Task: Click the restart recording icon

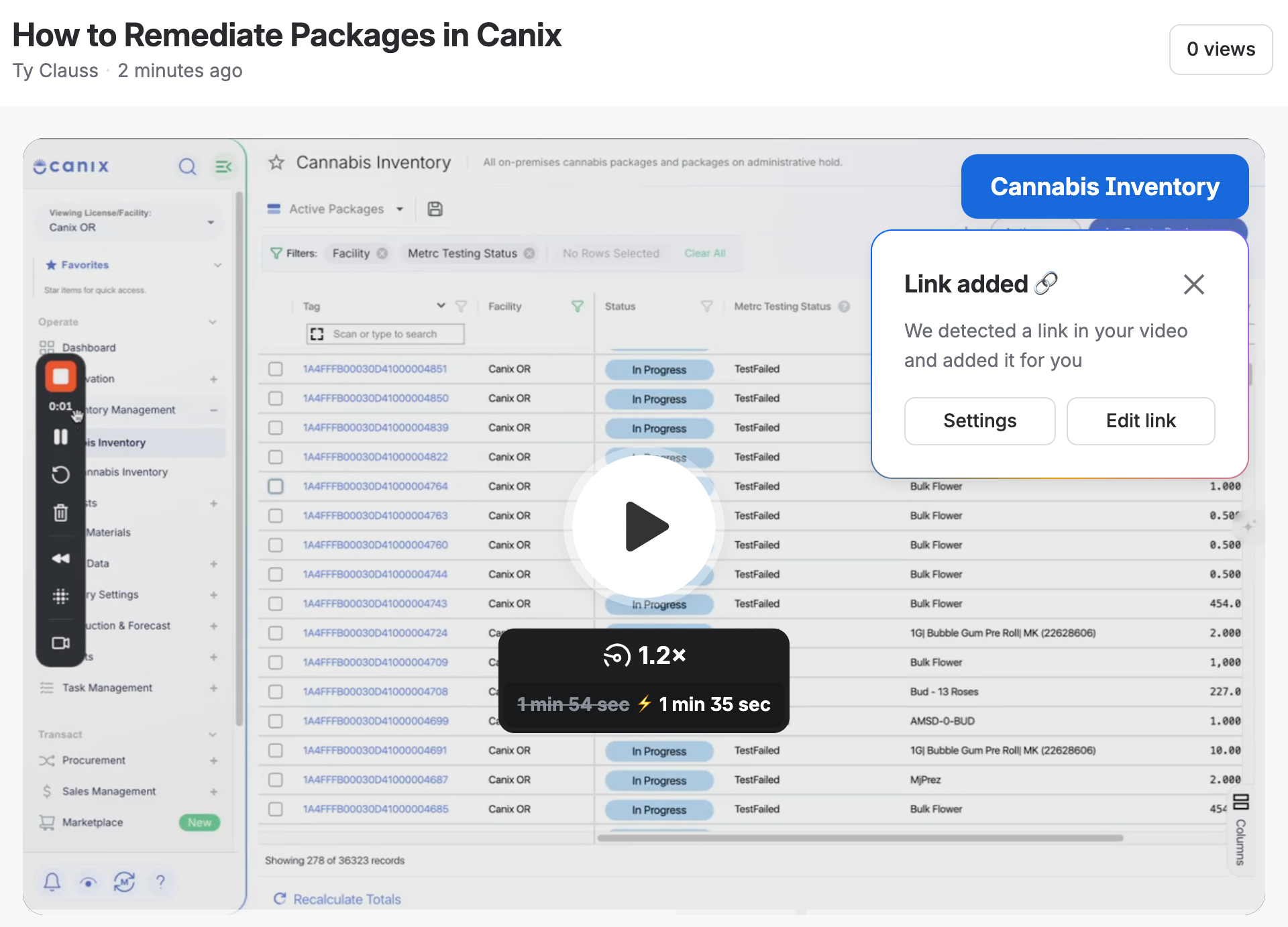Action: click(60, 475)
